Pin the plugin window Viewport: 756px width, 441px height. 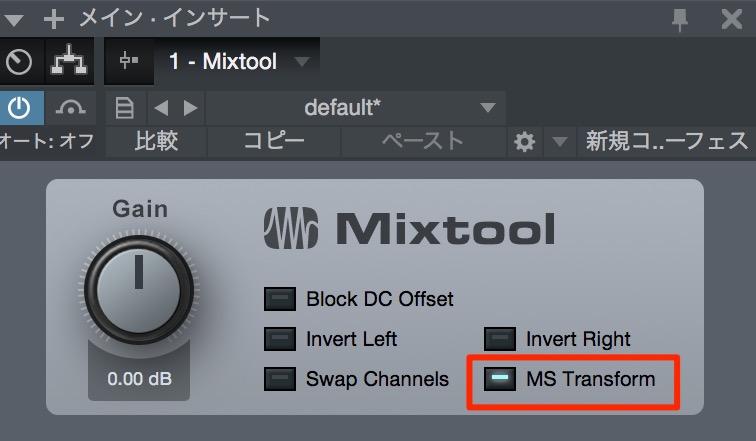(680, 20)
